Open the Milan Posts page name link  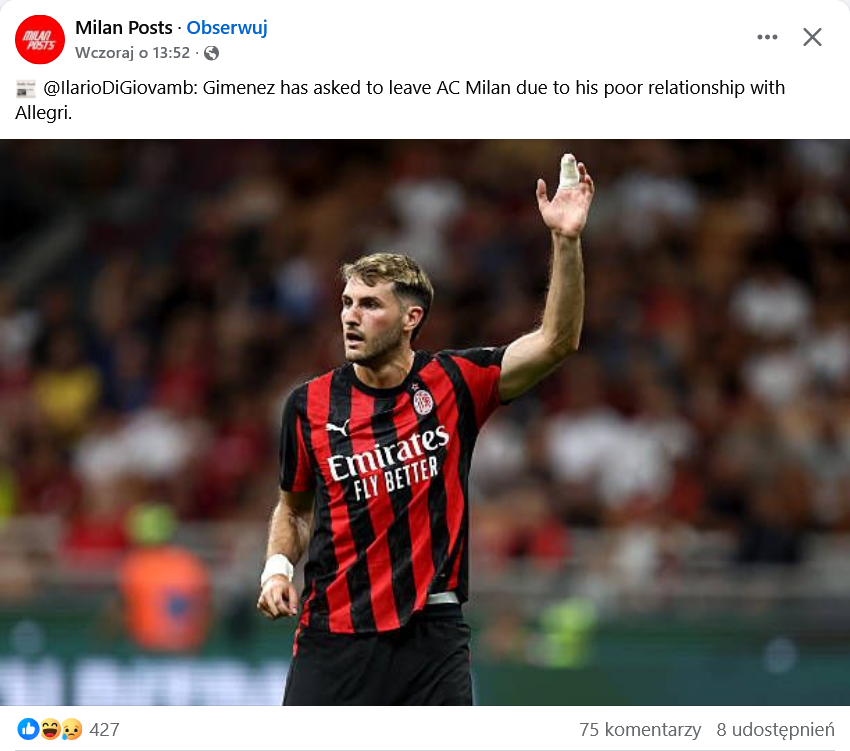124,28
